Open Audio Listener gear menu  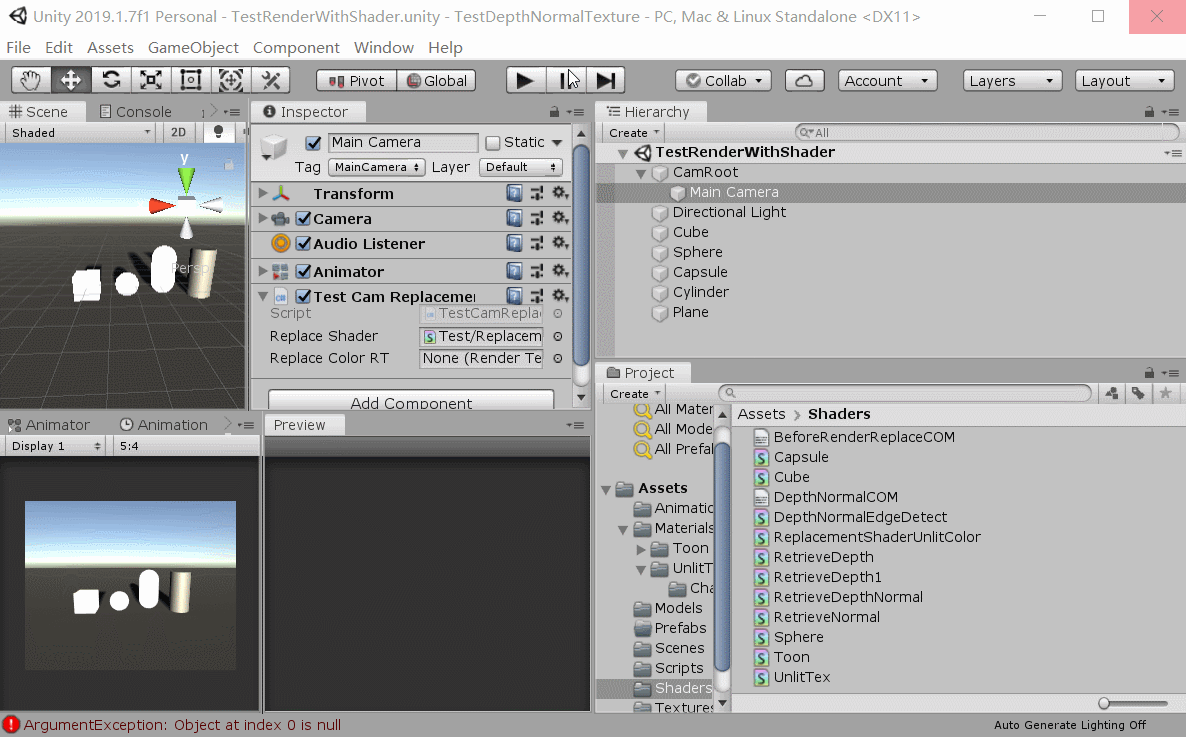pyautogui.click(x=560, y=243)
